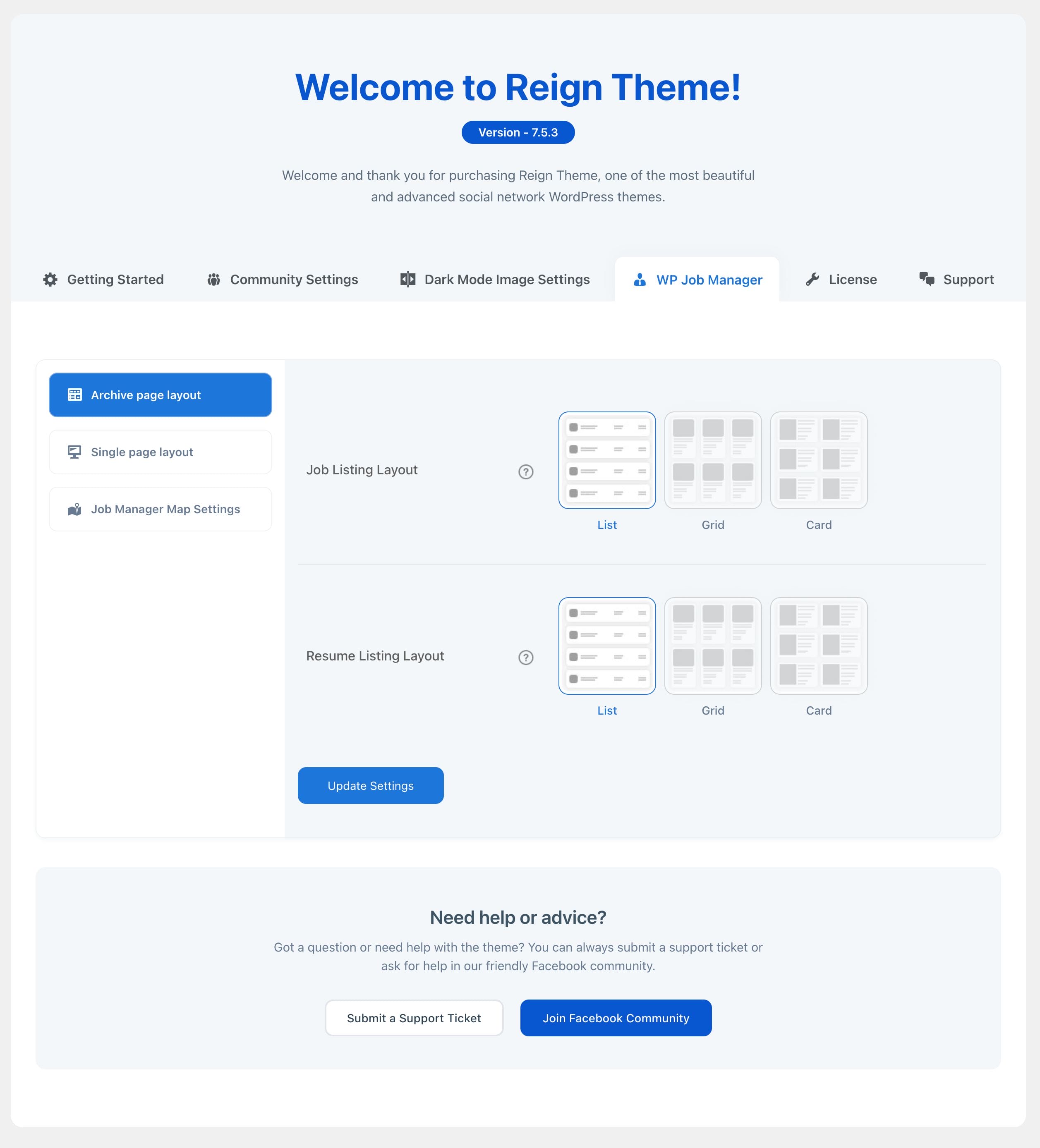This screenshot has height=1148, width=1040.
Task: Select List layout for Resume Listing
Action: point(606,646)
